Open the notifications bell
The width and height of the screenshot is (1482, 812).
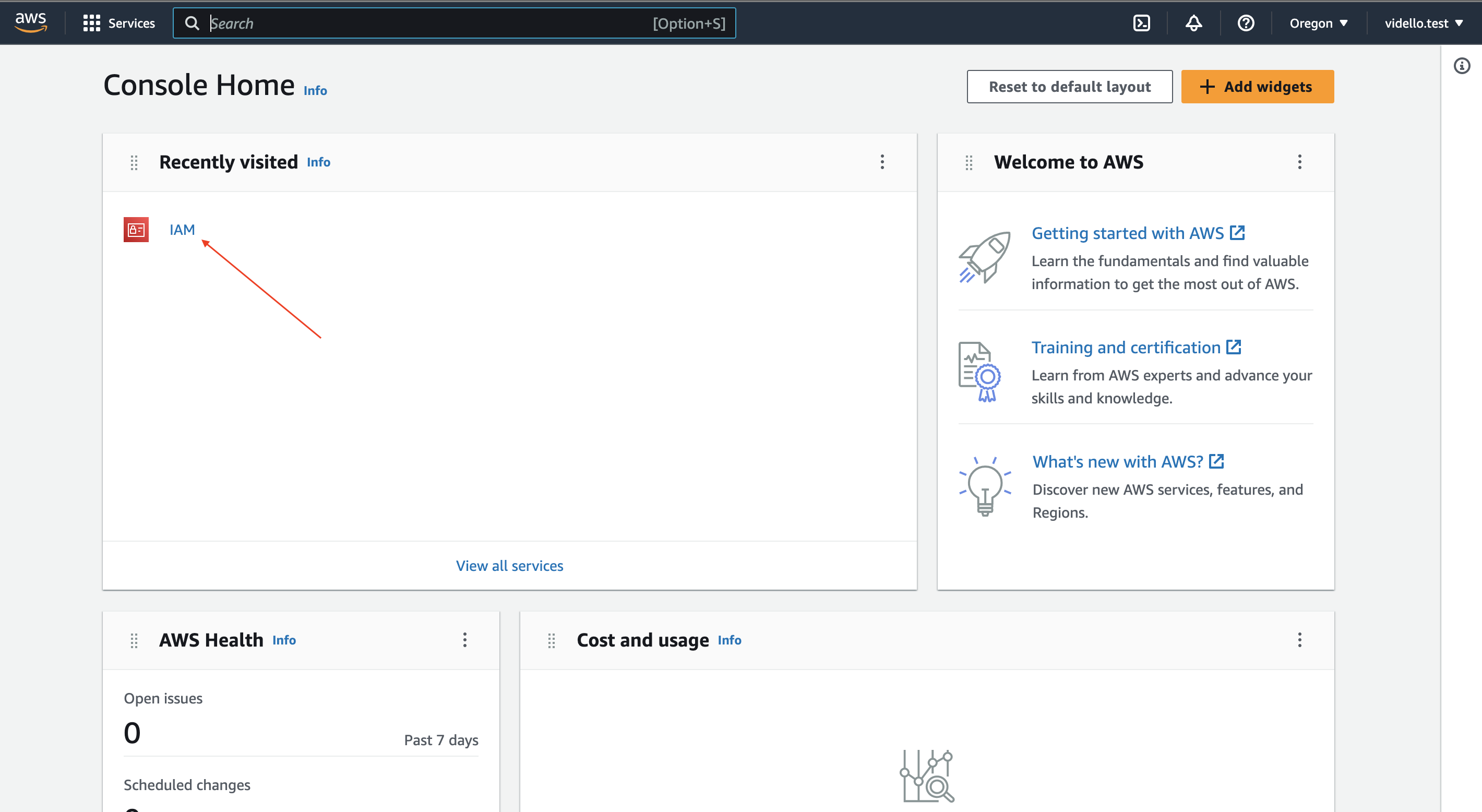[x=1194, y=23]
